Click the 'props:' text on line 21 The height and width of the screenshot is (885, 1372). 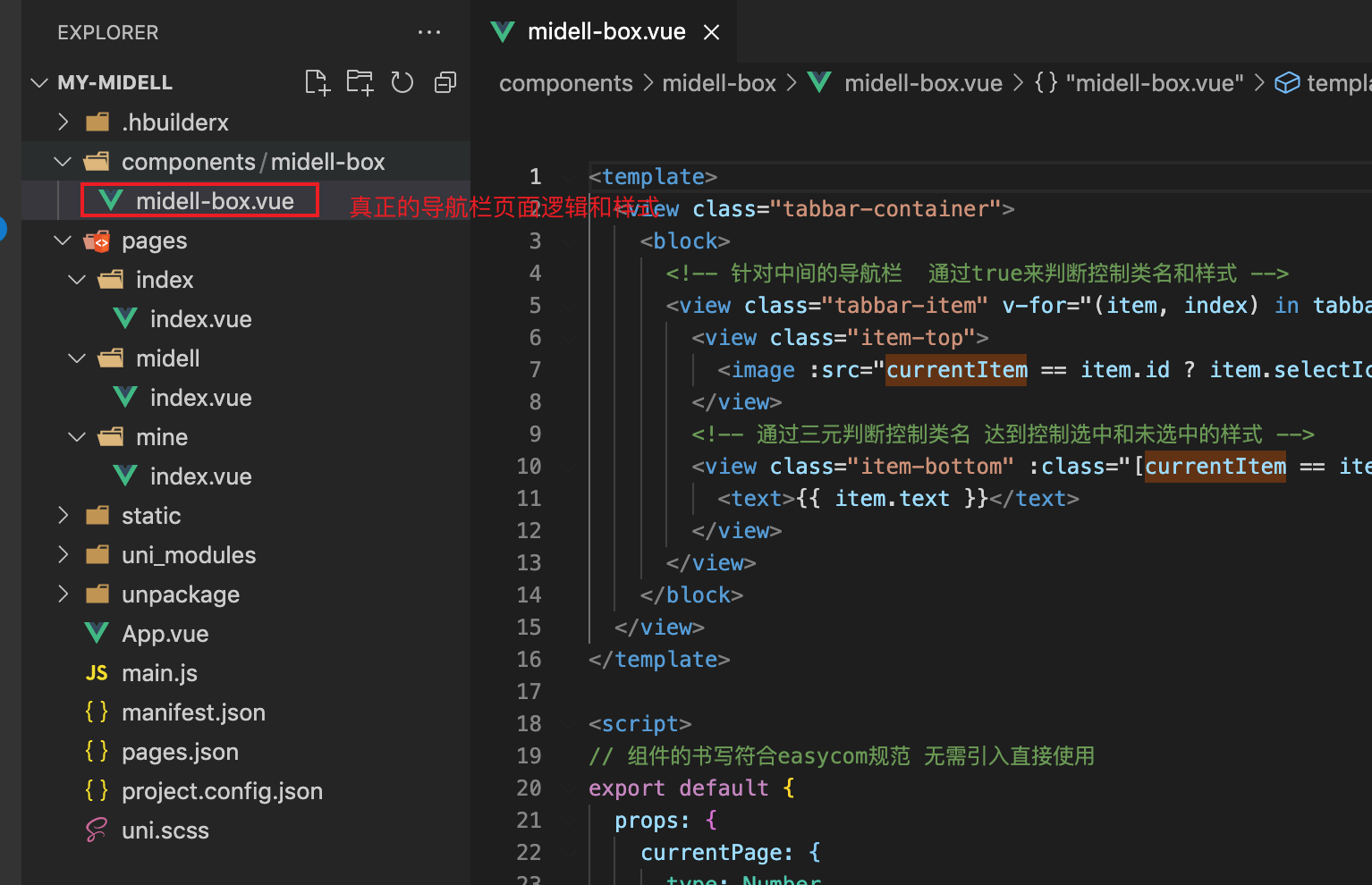click(652, 820)
